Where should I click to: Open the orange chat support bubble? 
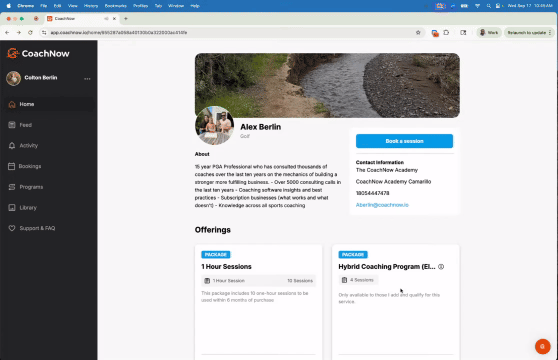[543, 346]
